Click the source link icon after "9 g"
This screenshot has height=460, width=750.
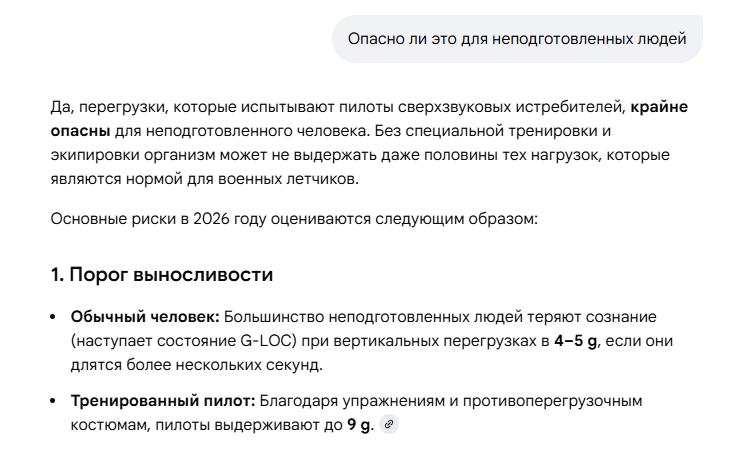pyautogui.click(x=390, y=425)
